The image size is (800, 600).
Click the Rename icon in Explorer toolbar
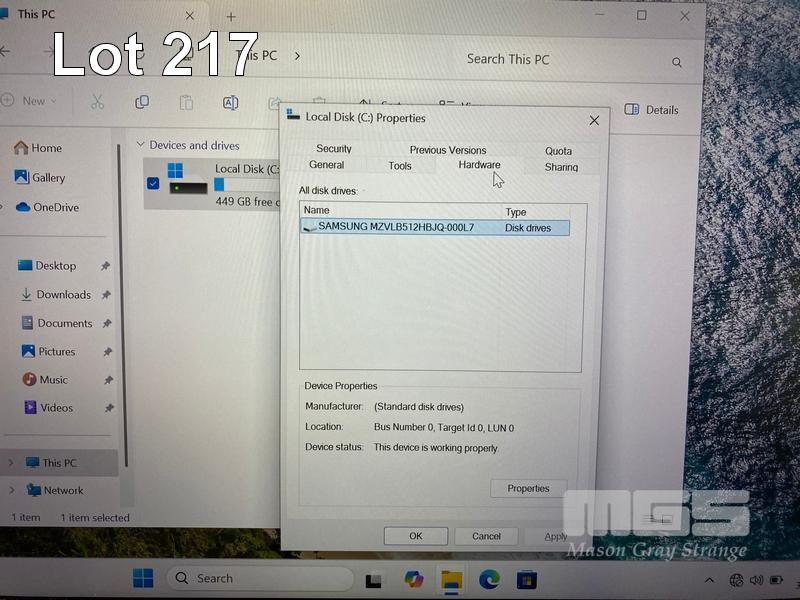tap(231, 103)
